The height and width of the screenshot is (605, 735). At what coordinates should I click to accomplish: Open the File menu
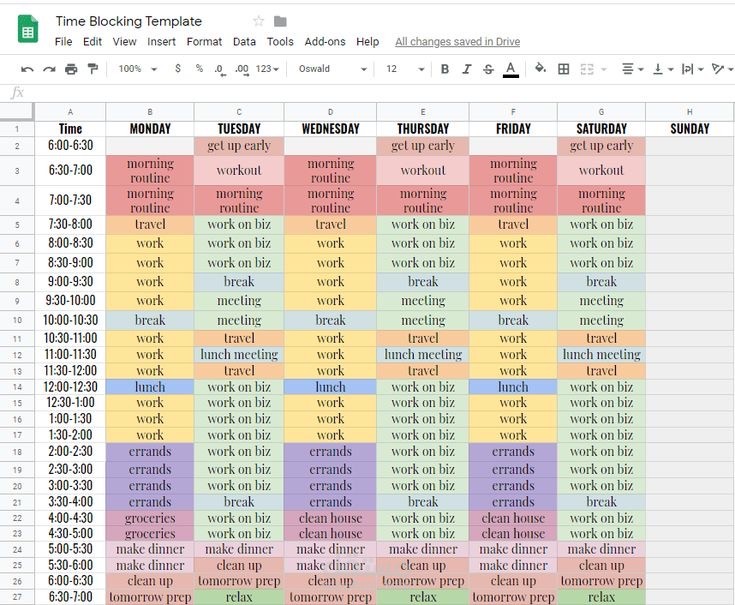click(x=63, y=42)
